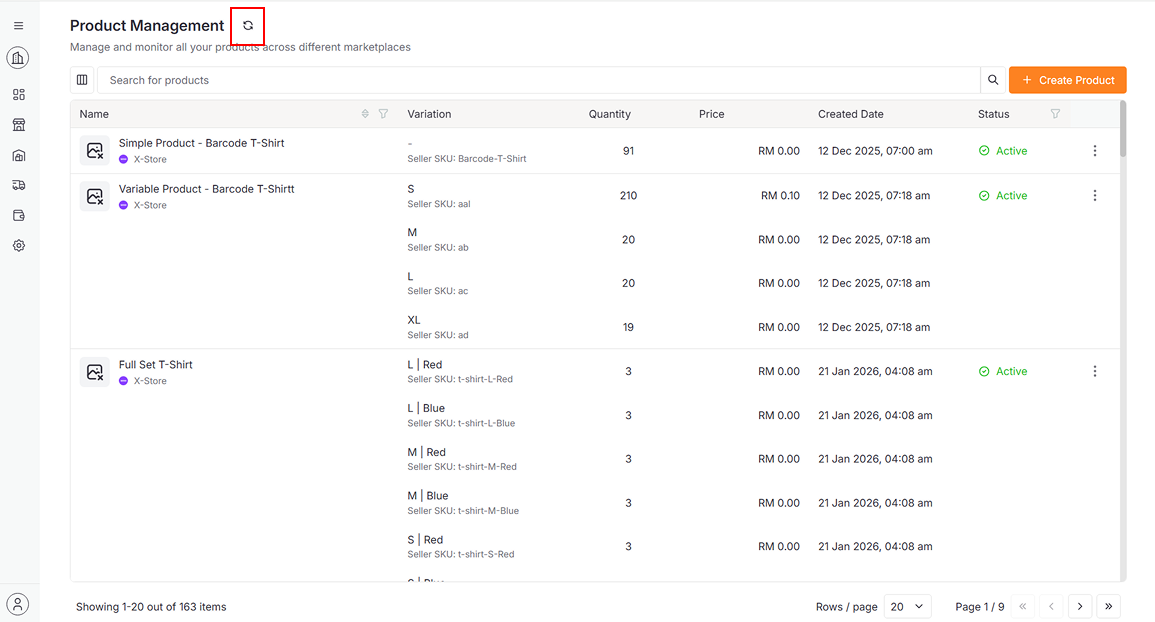Click the Create Product button
The height and width of the screenshot is (622, 1155).
tap(1067, 80)
